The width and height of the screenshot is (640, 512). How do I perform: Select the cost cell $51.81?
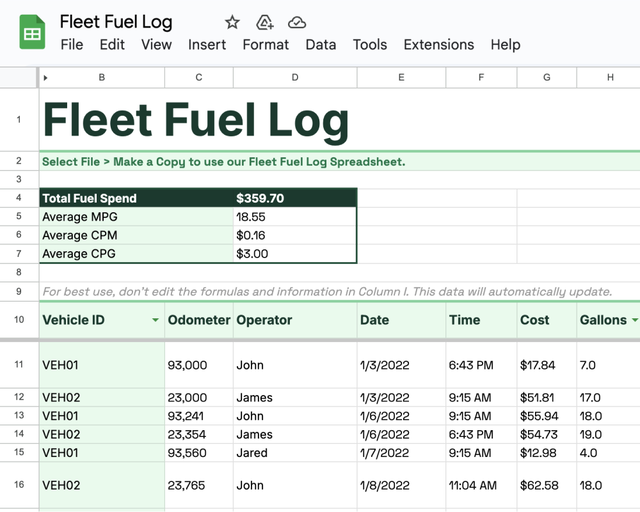pos(547,397)
